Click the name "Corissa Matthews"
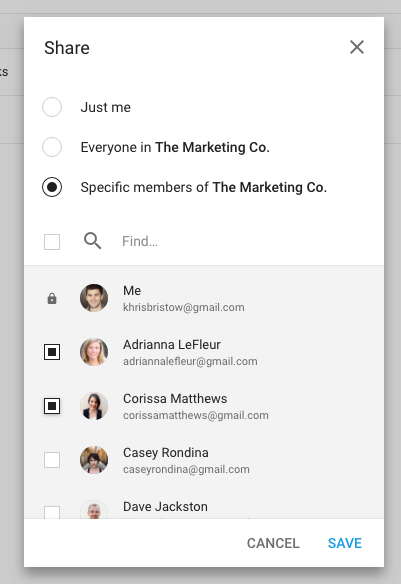The height and width of the screenshot is (584, 401). 175,399
